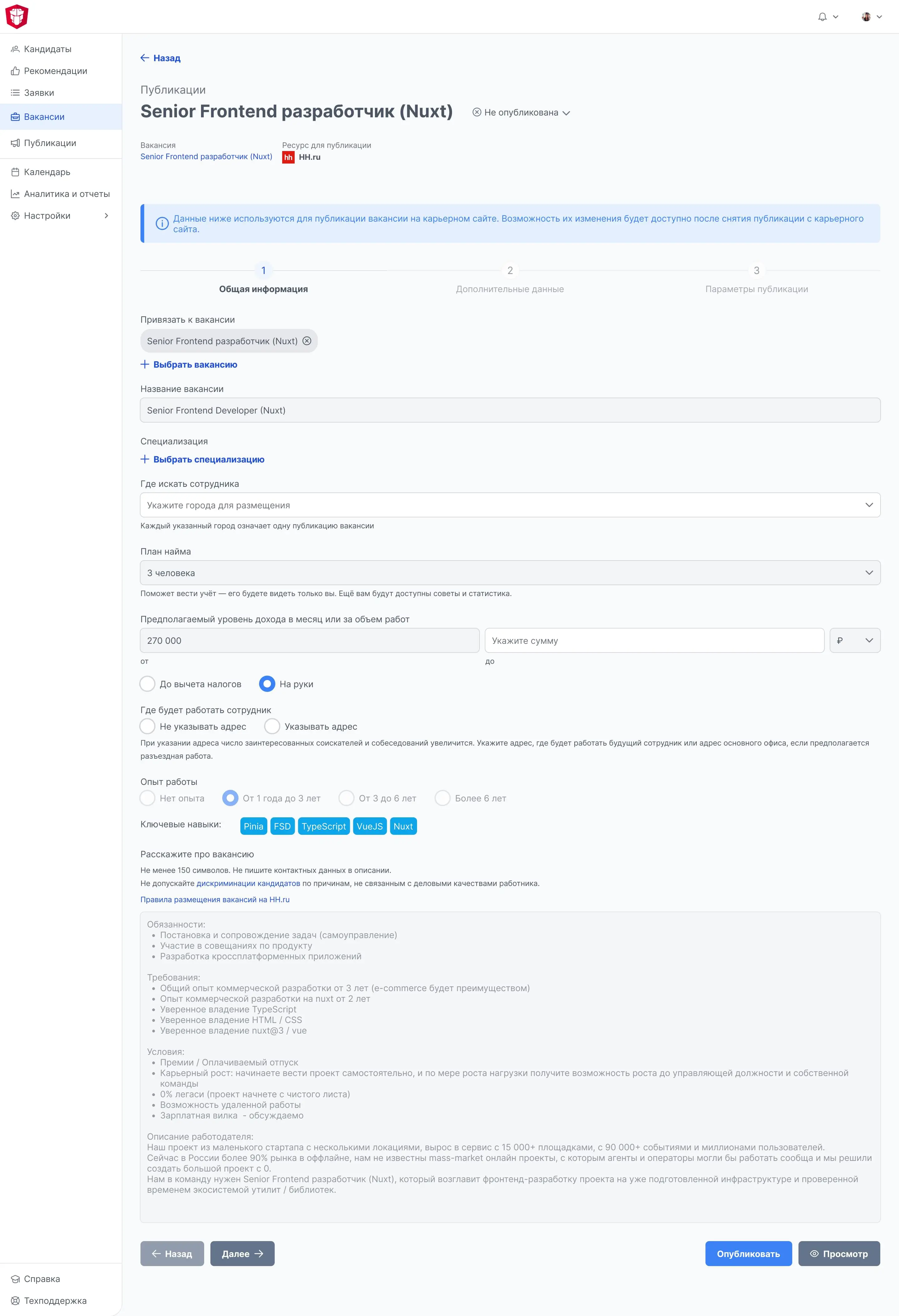Open Правила размещения вакансий на HH.ru link
Viewport: 899px width, 1316px height.
tap(215, 899)
